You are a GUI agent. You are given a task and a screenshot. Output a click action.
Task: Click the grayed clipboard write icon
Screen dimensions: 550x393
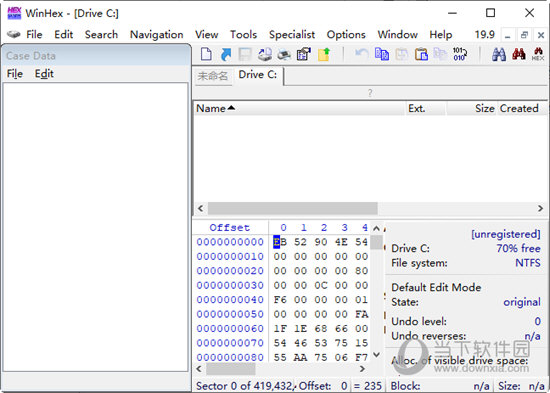(440, 54)
